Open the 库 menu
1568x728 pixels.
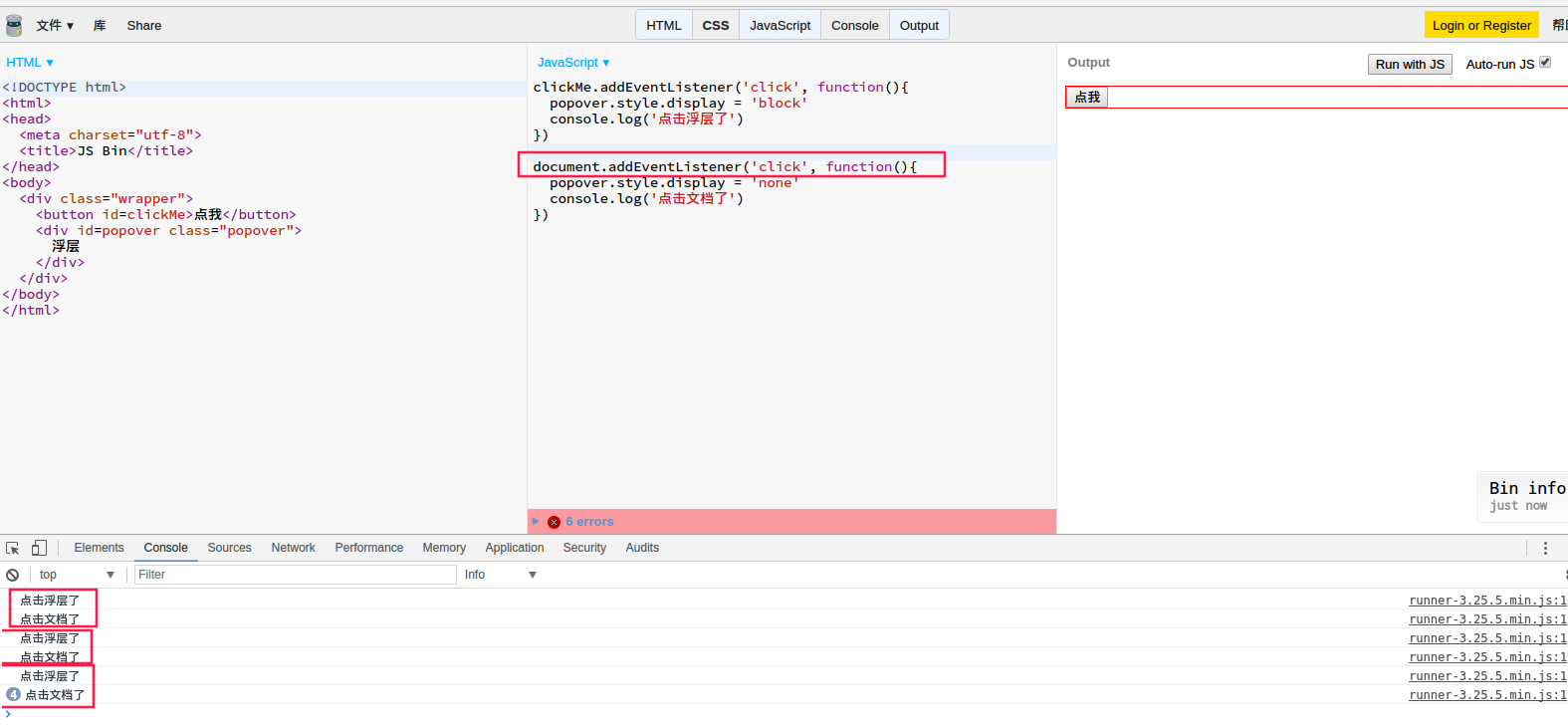pos(100,26)
